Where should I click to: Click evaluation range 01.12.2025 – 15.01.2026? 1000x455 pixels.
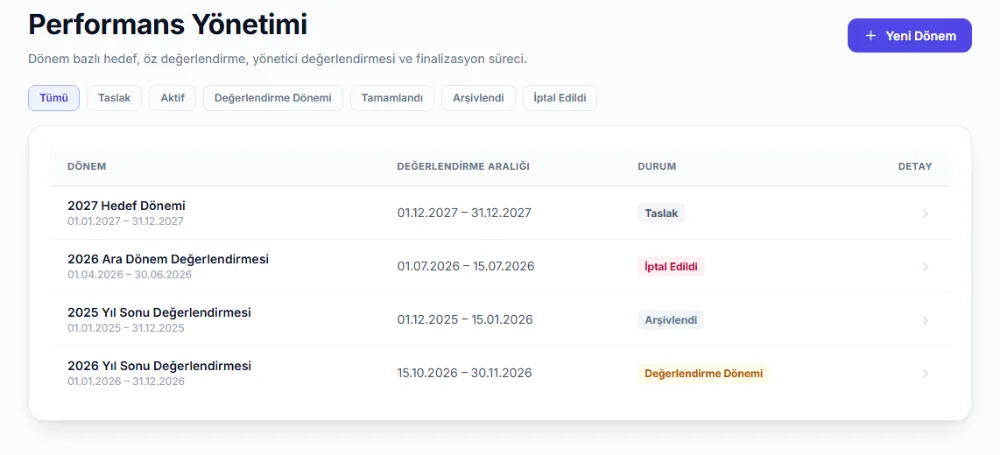pos(465,320)
